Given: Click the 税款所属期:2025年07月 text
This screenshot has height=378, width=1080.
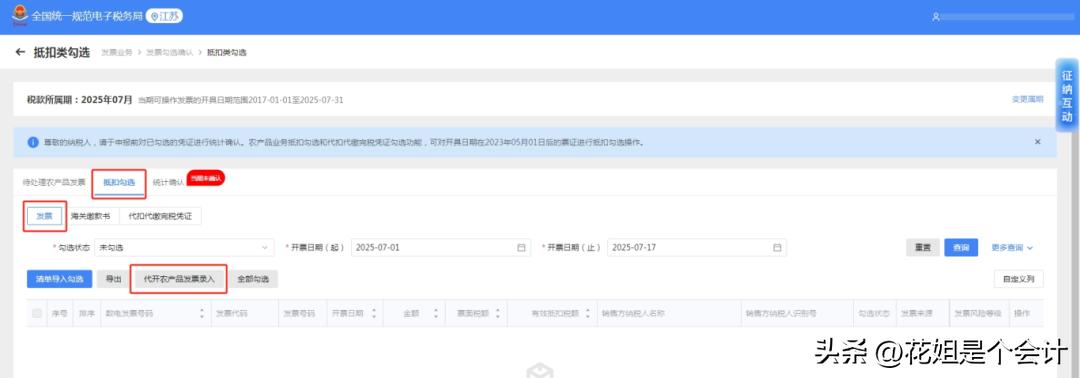Looking at the screenshot, I should coord(80,99).
